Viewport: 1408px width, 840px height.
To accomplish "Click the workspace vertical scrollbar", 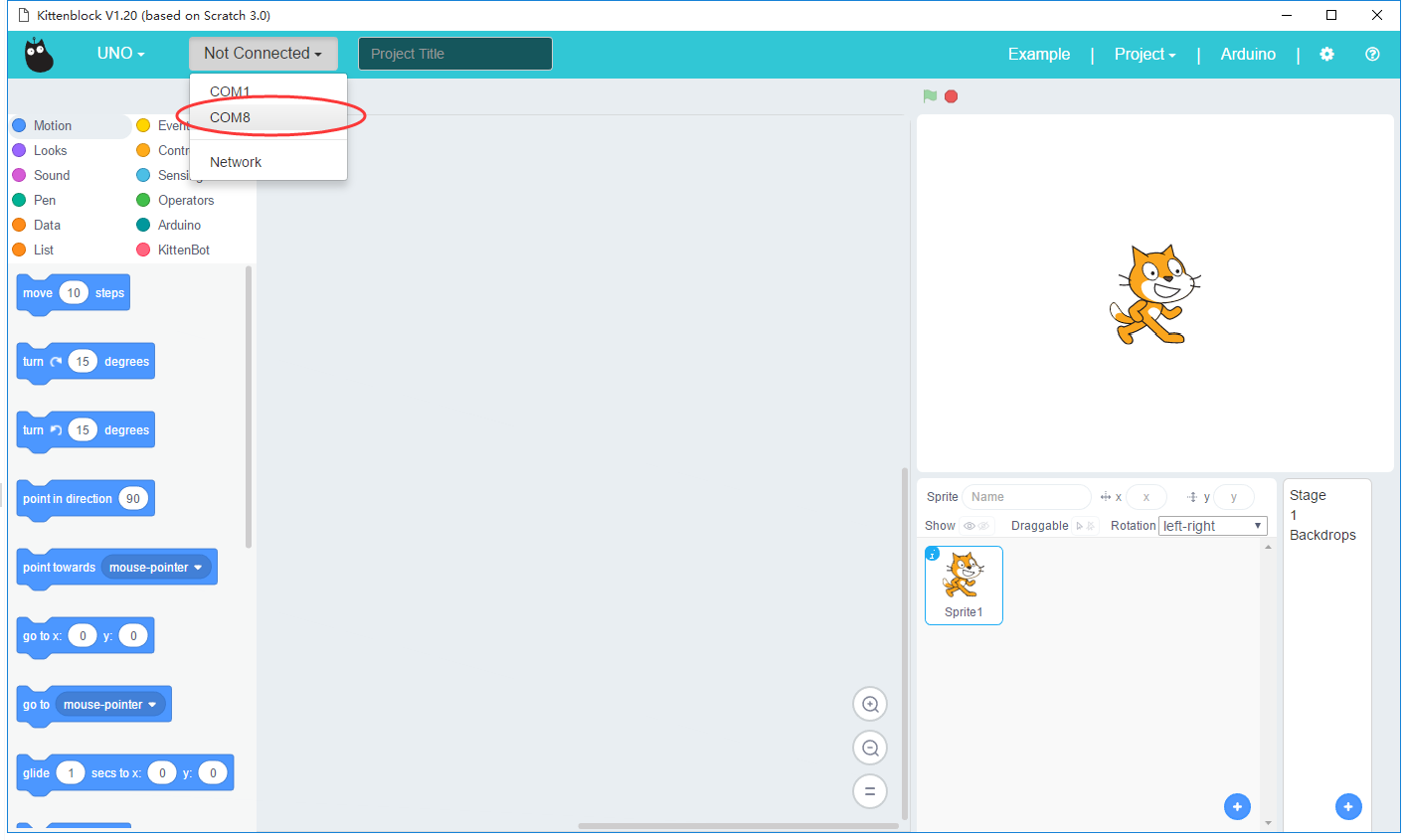I will click(905, 644).
